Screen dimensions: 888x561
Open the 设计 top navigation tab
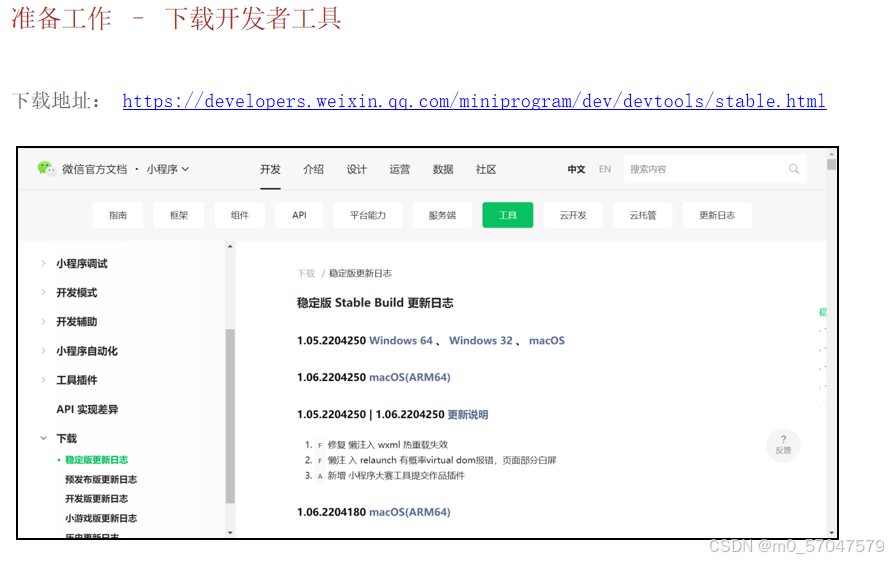point(356,169)
